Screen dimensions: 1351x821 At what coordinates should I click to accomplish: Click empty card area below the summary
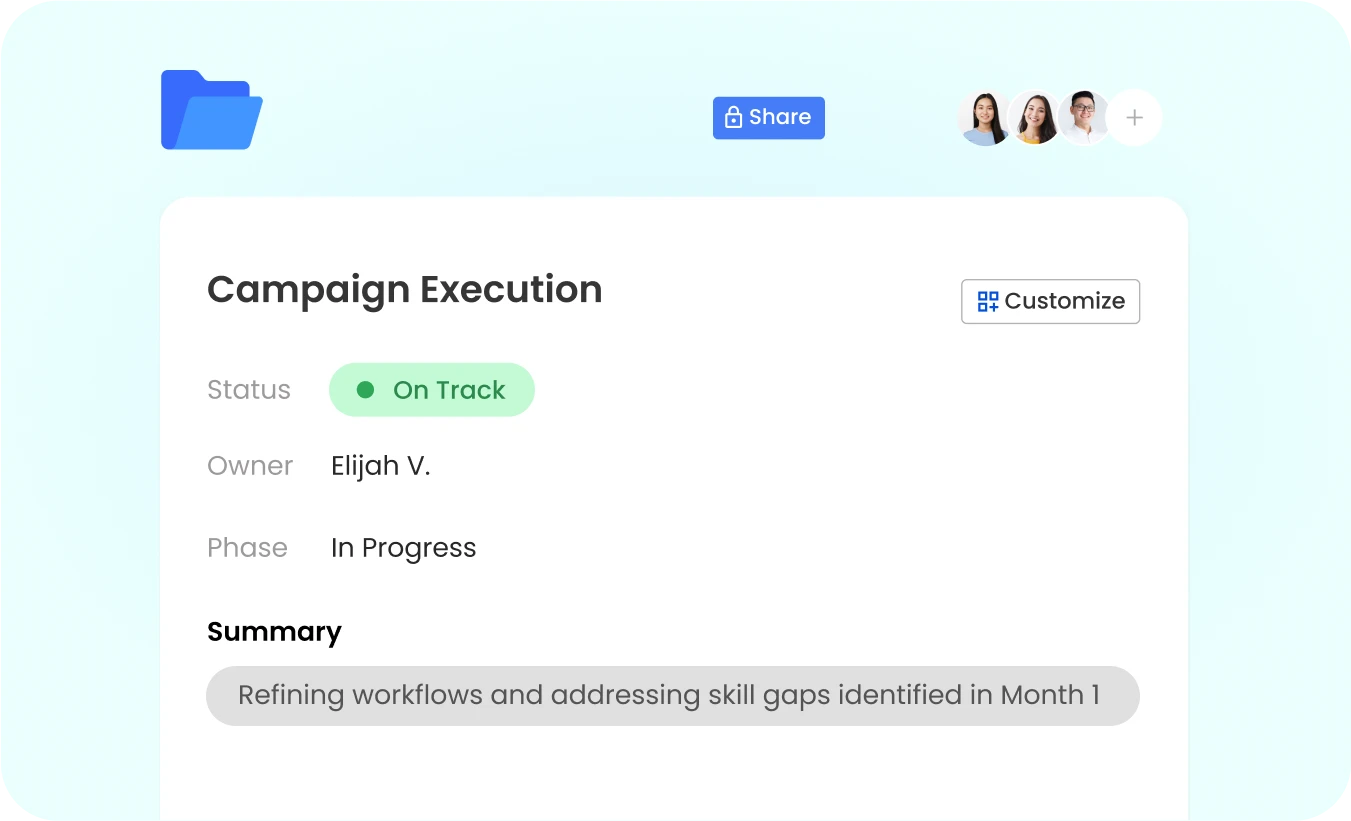(672, 775)
